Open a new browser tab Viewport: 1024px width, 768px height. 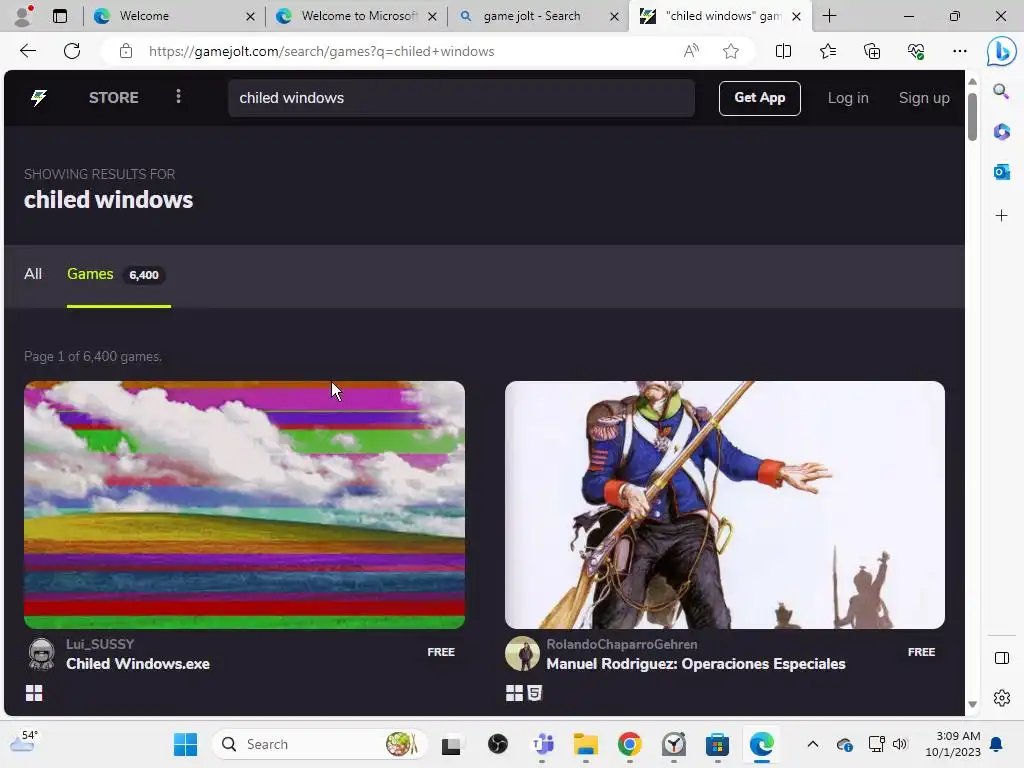(x=829, y=16)
